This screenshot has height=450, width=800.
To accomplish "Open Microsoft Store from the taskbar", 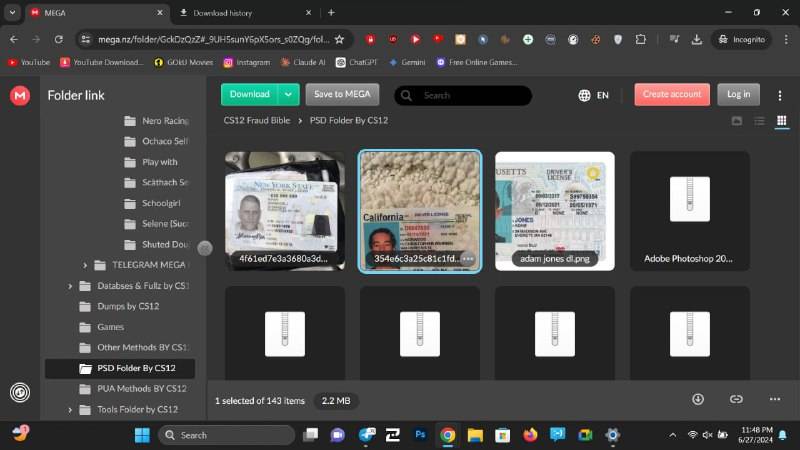I will click(x=503, y=435).
